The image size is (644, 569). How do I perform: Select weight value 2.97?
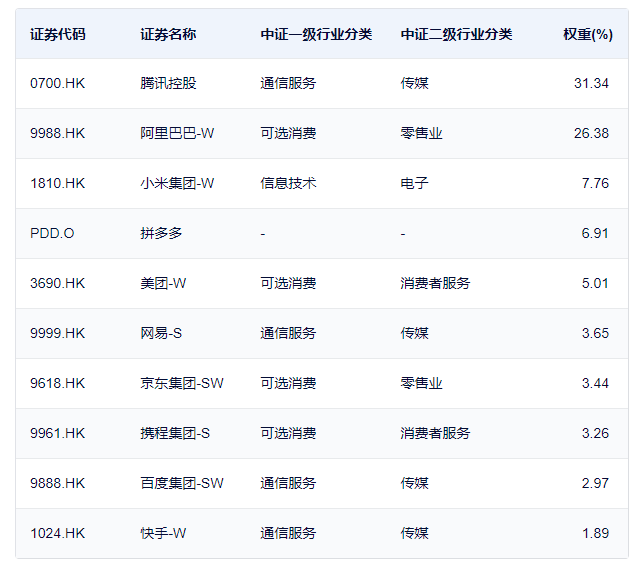[595, 483]
